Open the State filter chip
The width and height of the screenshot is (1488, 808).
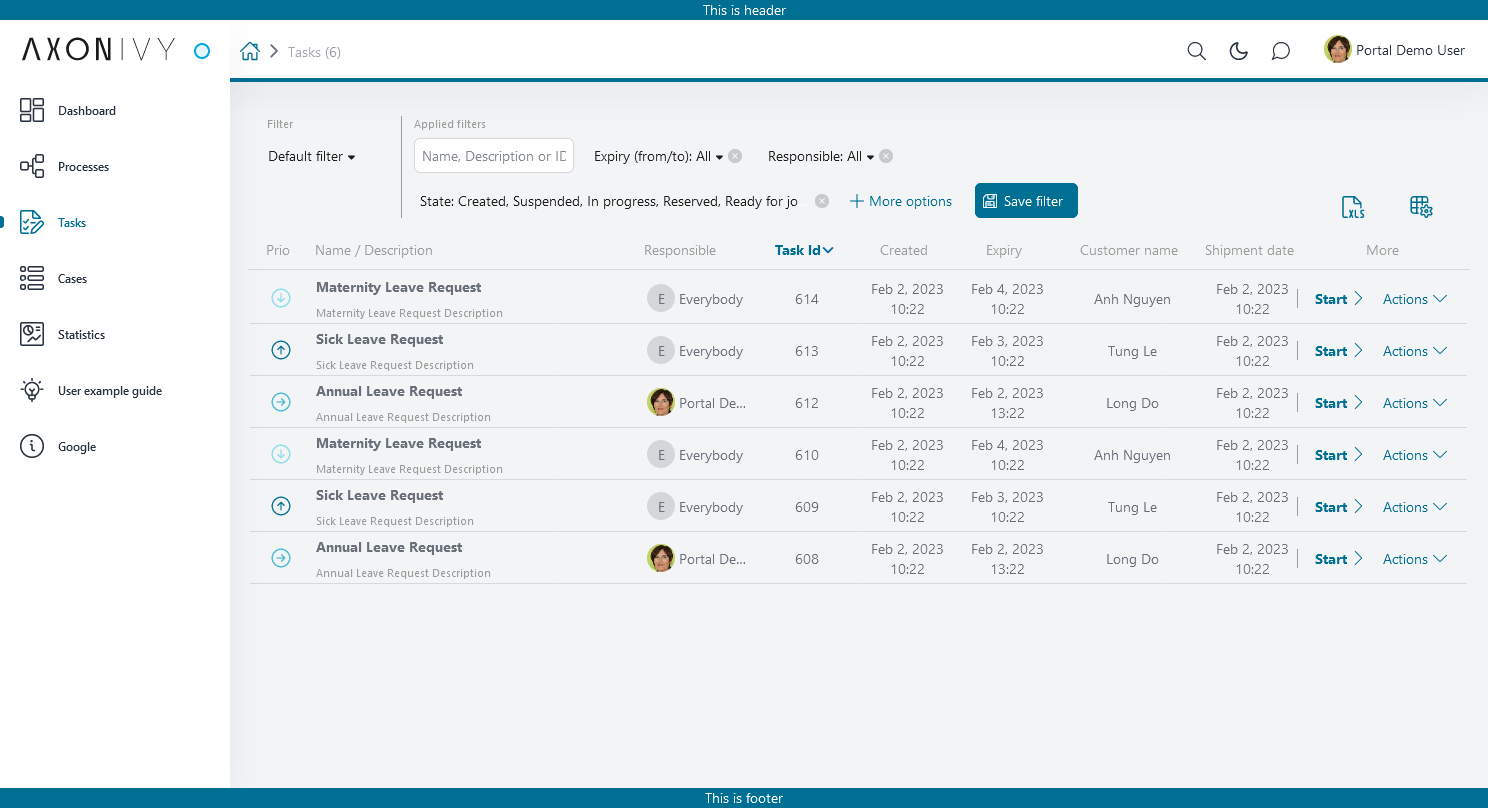(x=609, y=201)
